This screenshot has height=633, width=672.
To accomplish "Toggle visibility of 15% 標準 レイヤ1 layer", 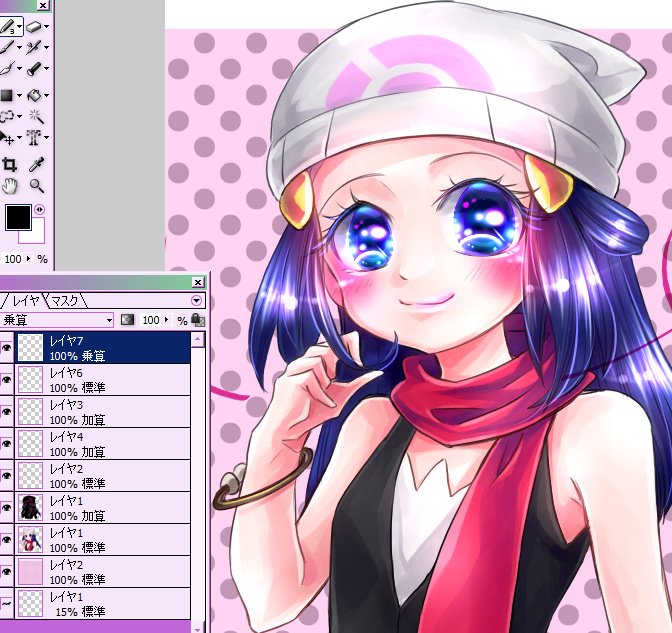I will click(6, 603).
